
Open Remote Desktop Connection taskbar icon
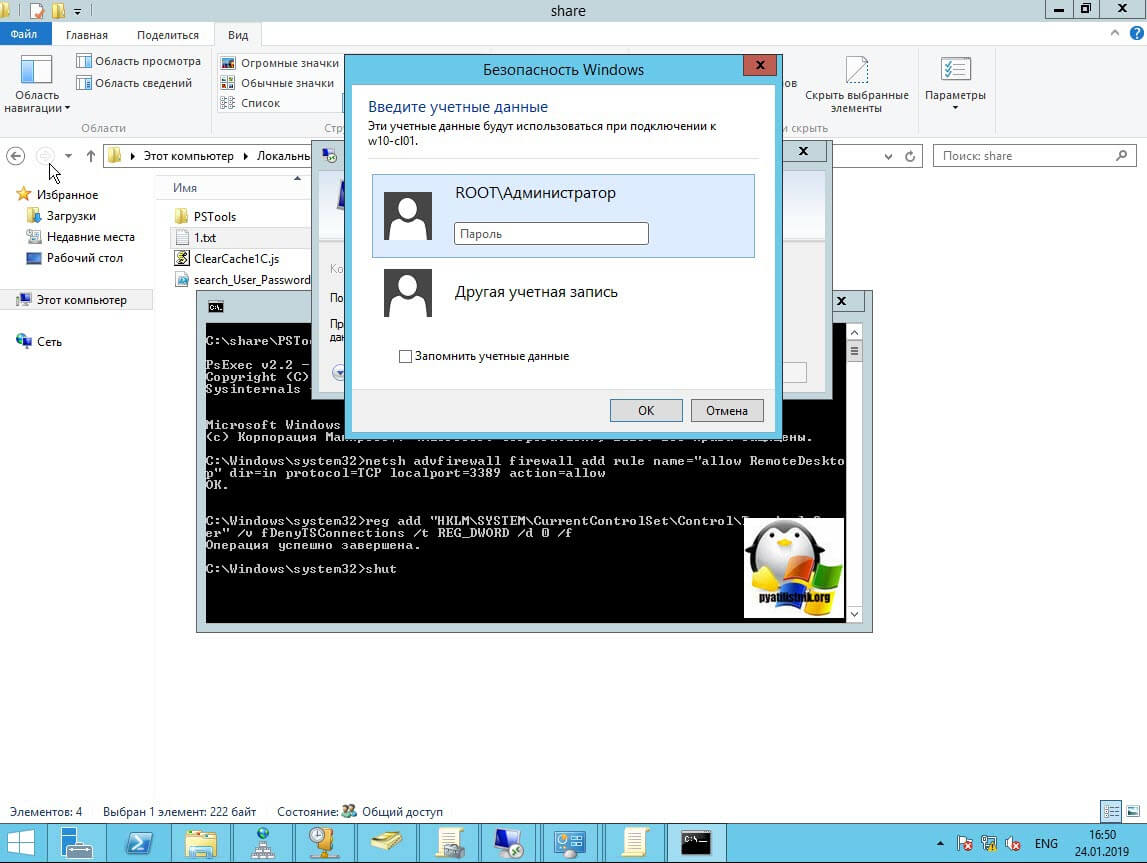click(x=510, y=842)
